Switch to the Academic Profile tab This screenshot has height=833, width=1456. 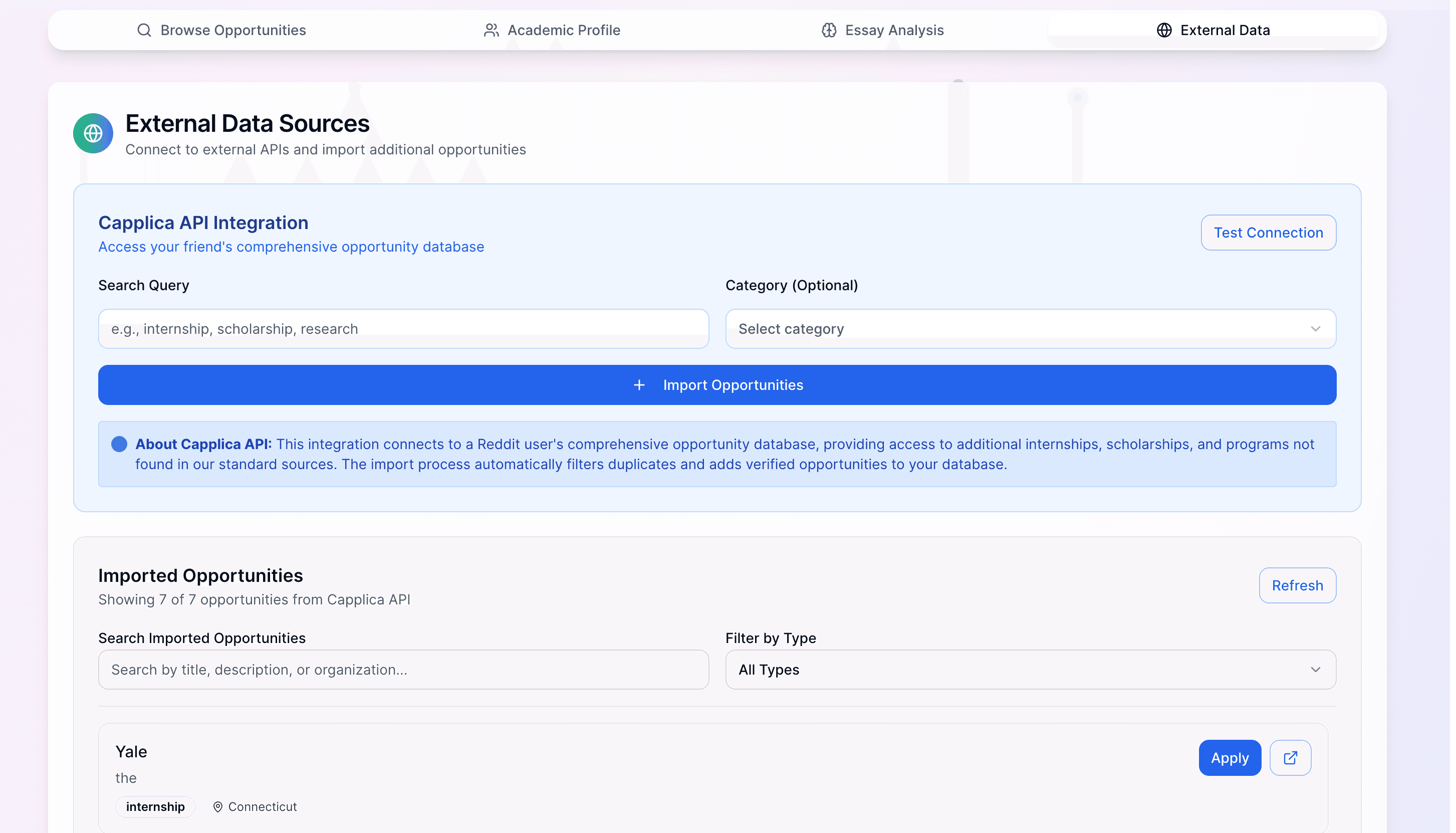pyautogui.click(x=553, y=30)
